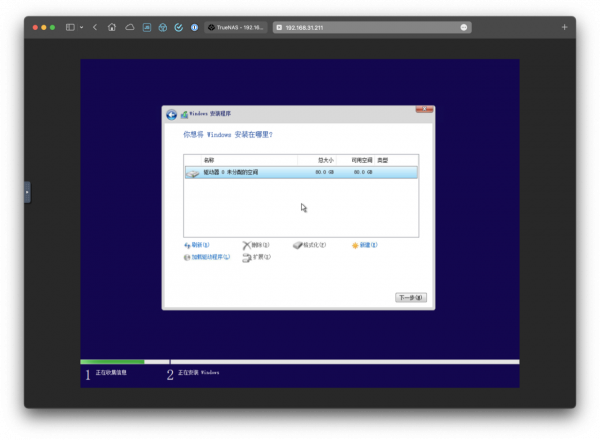This screenshot has height=440, width=600.
Task: Click the macOS green fullscreen button
Action: click(52, 27)
